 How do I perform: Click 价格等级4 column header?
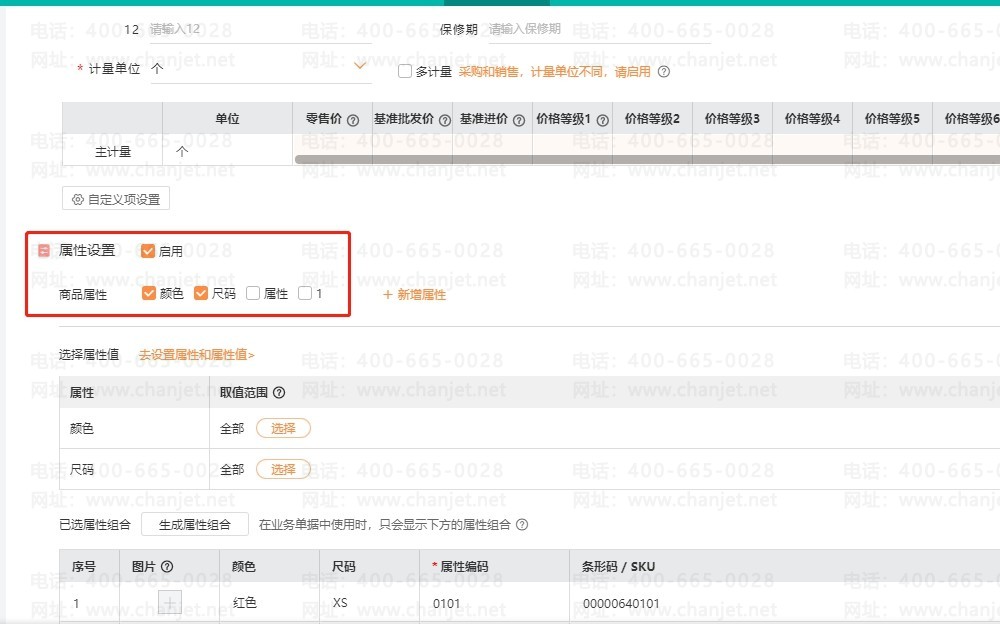coord(812,119)
